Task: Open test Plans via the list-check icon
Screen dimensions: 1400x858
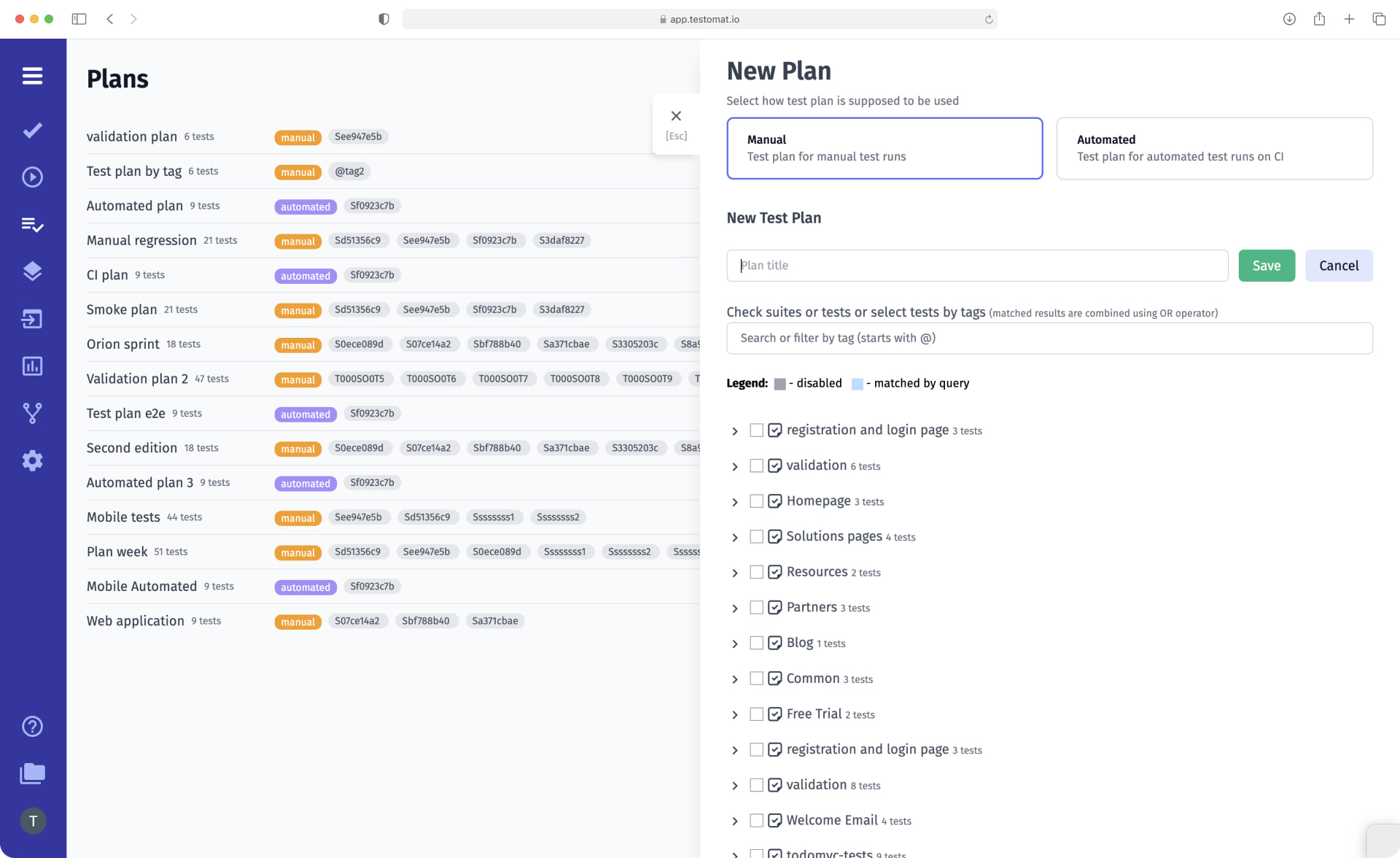Action: click(33, 225)
